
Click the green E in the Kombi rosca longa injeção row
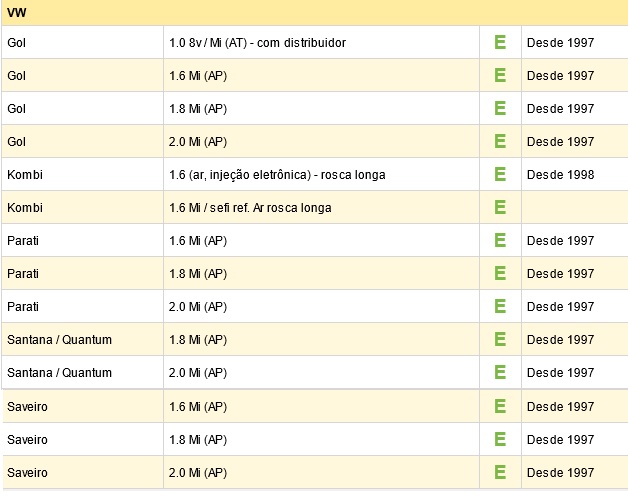tap(500, 174)
